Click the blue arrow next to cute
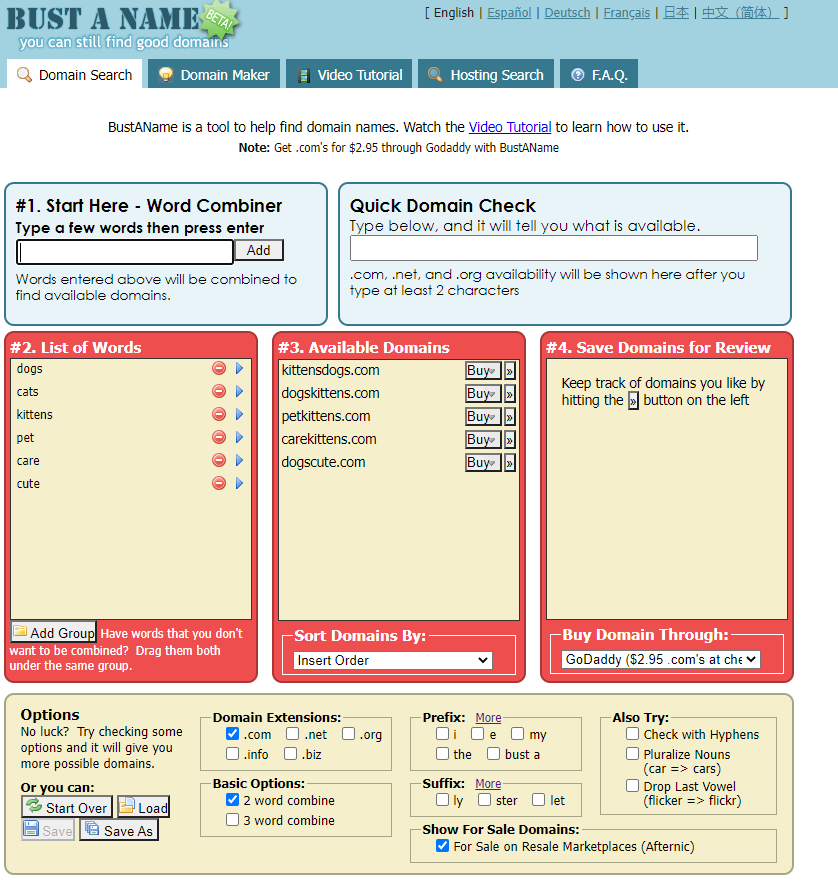The height and width of the screenshot is (886, 838). click(239, 483)
